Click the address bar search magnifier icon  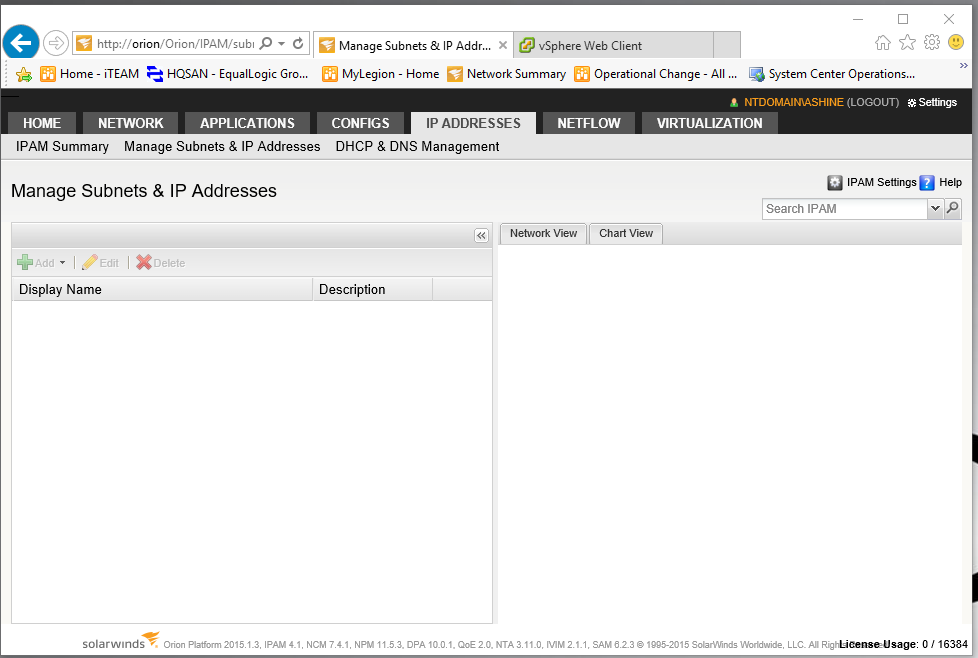pyautogui.click(x=266, y=43)
